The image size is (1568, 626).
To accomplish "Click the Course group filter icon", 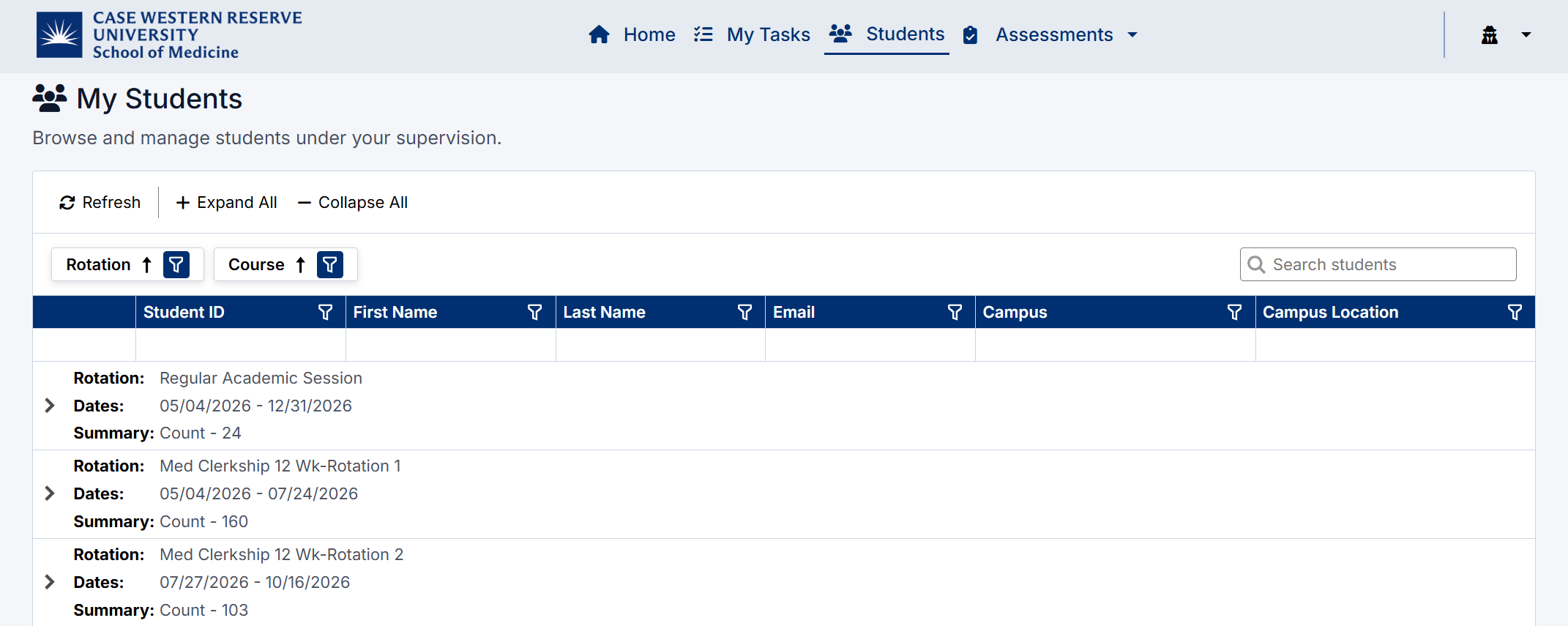I will (x=330, y=264).
